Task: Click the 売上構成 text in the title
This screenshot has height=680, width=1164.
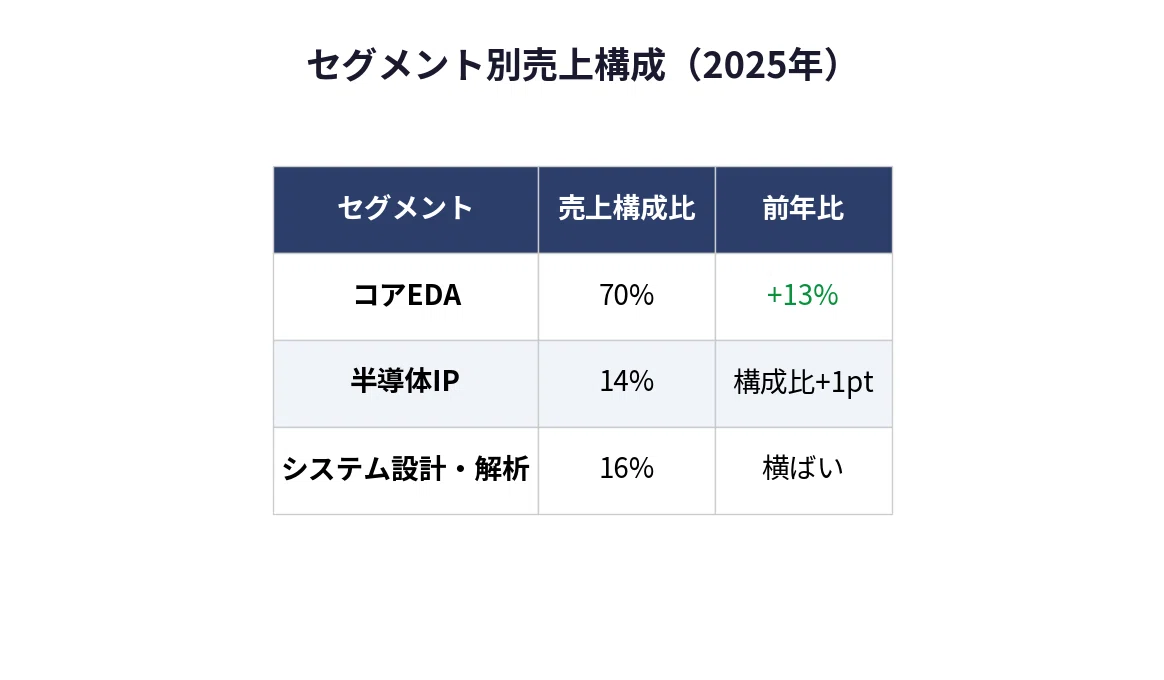Action: click(x=593, y=65)
